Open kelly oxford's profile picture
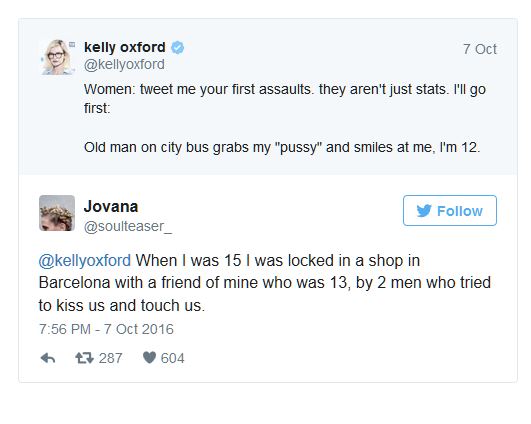531x424 pixels. 57,57
